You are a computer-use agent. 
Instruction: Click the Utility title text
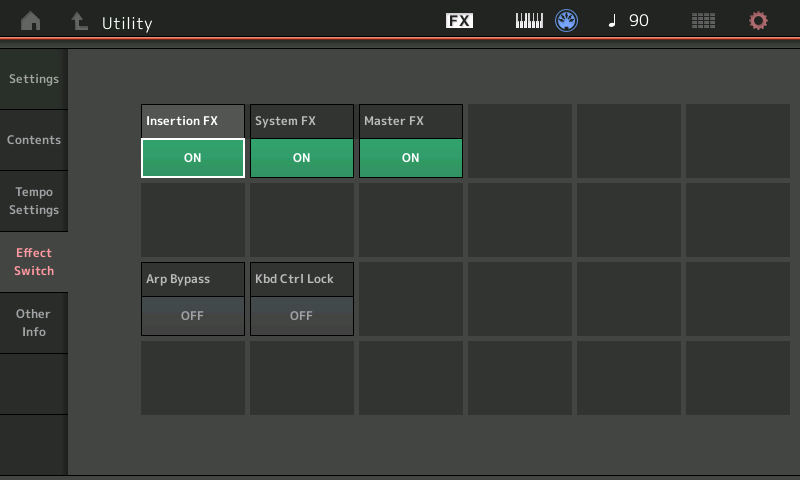point(127,23)
